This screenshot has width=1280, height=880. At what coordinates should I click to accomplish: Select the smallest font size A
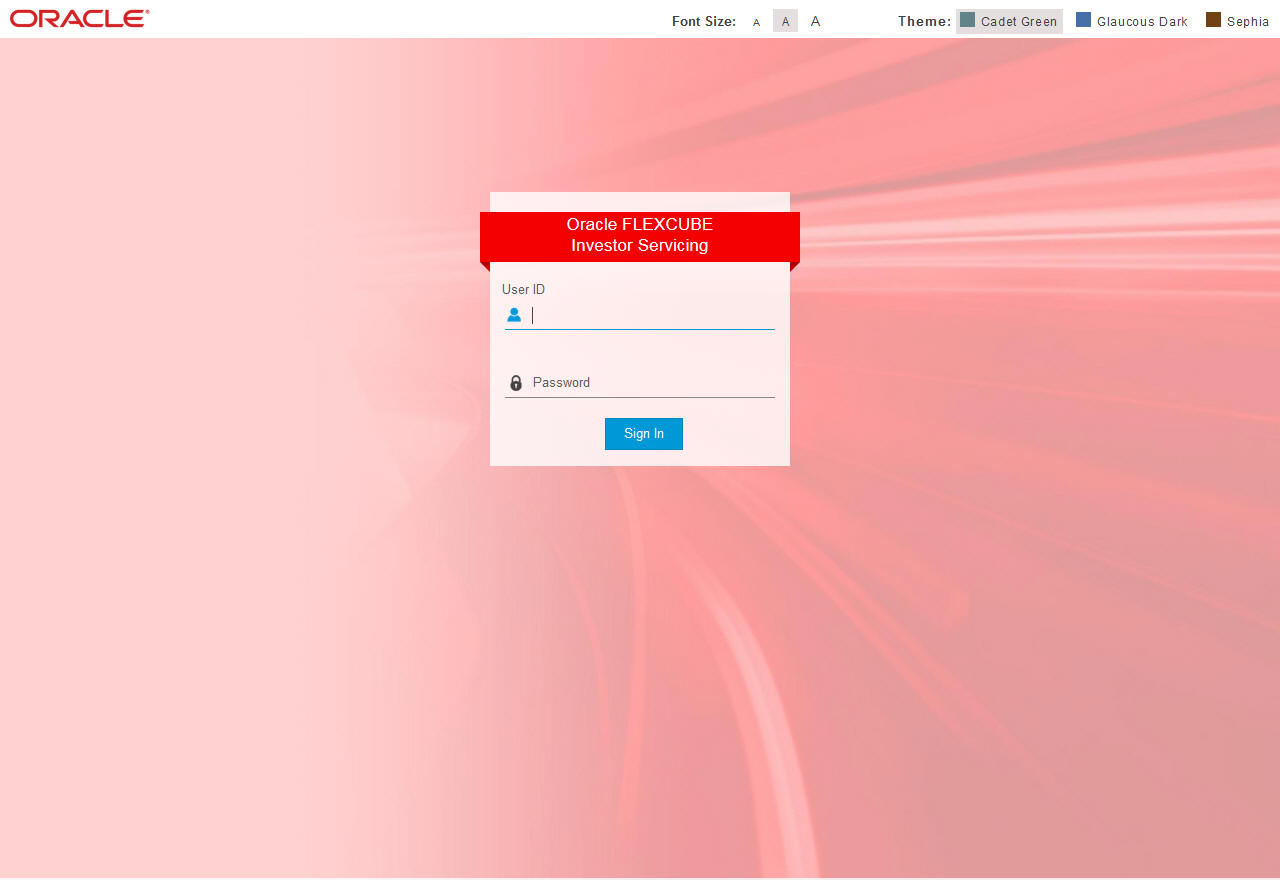[756, 22]
